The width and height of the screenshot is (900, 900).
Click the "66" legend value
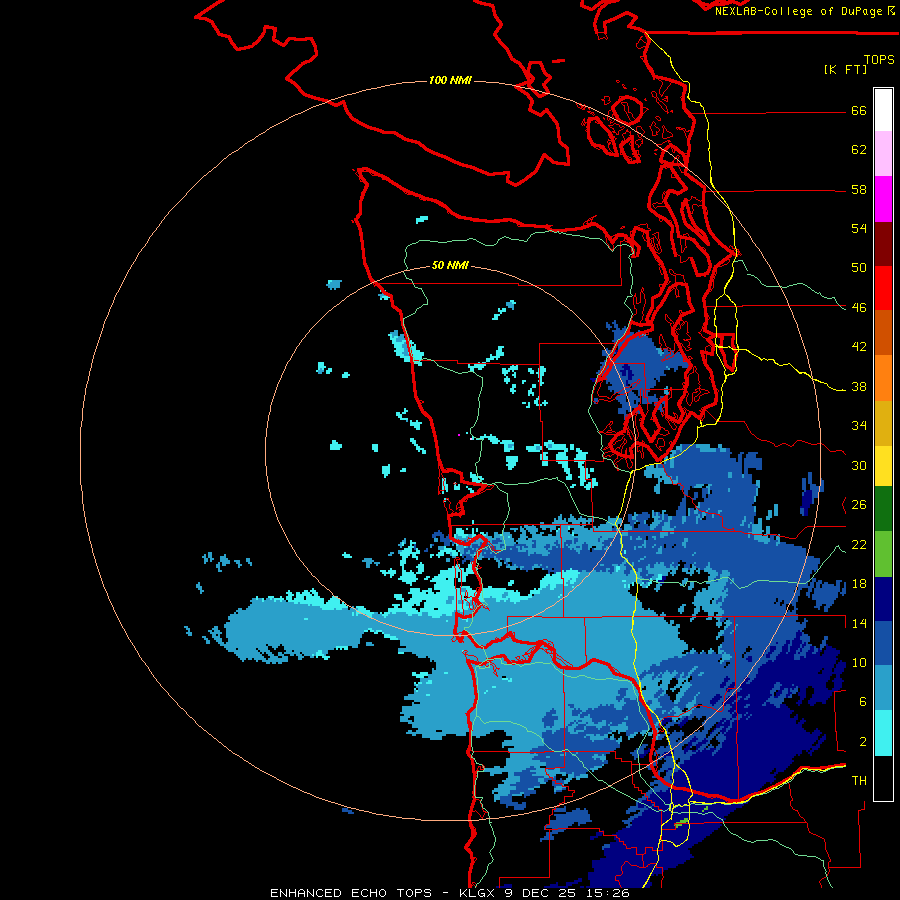859,111
